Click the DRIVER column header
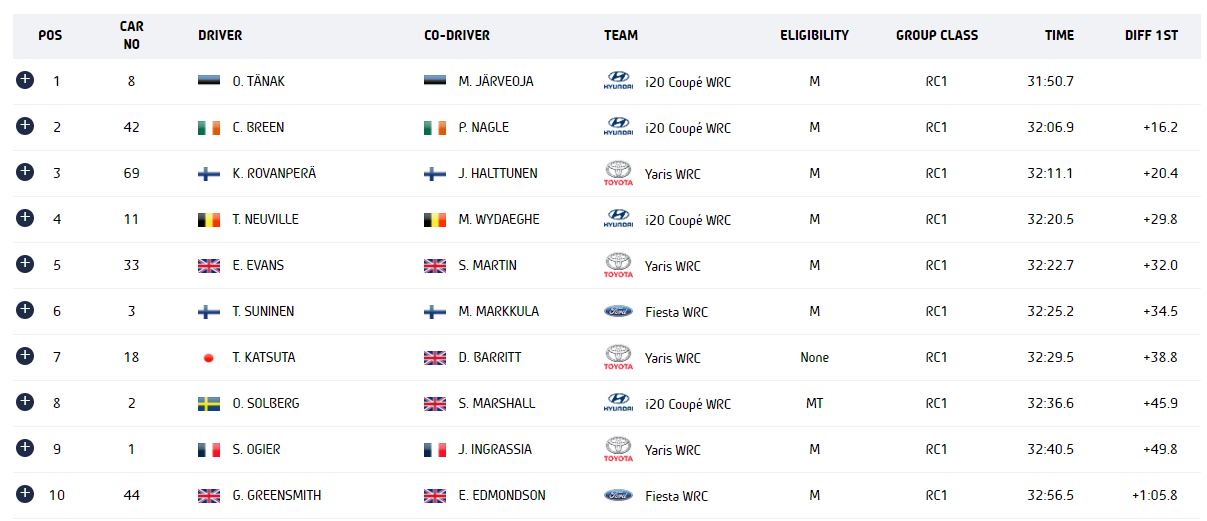The height and width of the screenshot is (521, 1207). pyautogui.click(x=220, y=35)
